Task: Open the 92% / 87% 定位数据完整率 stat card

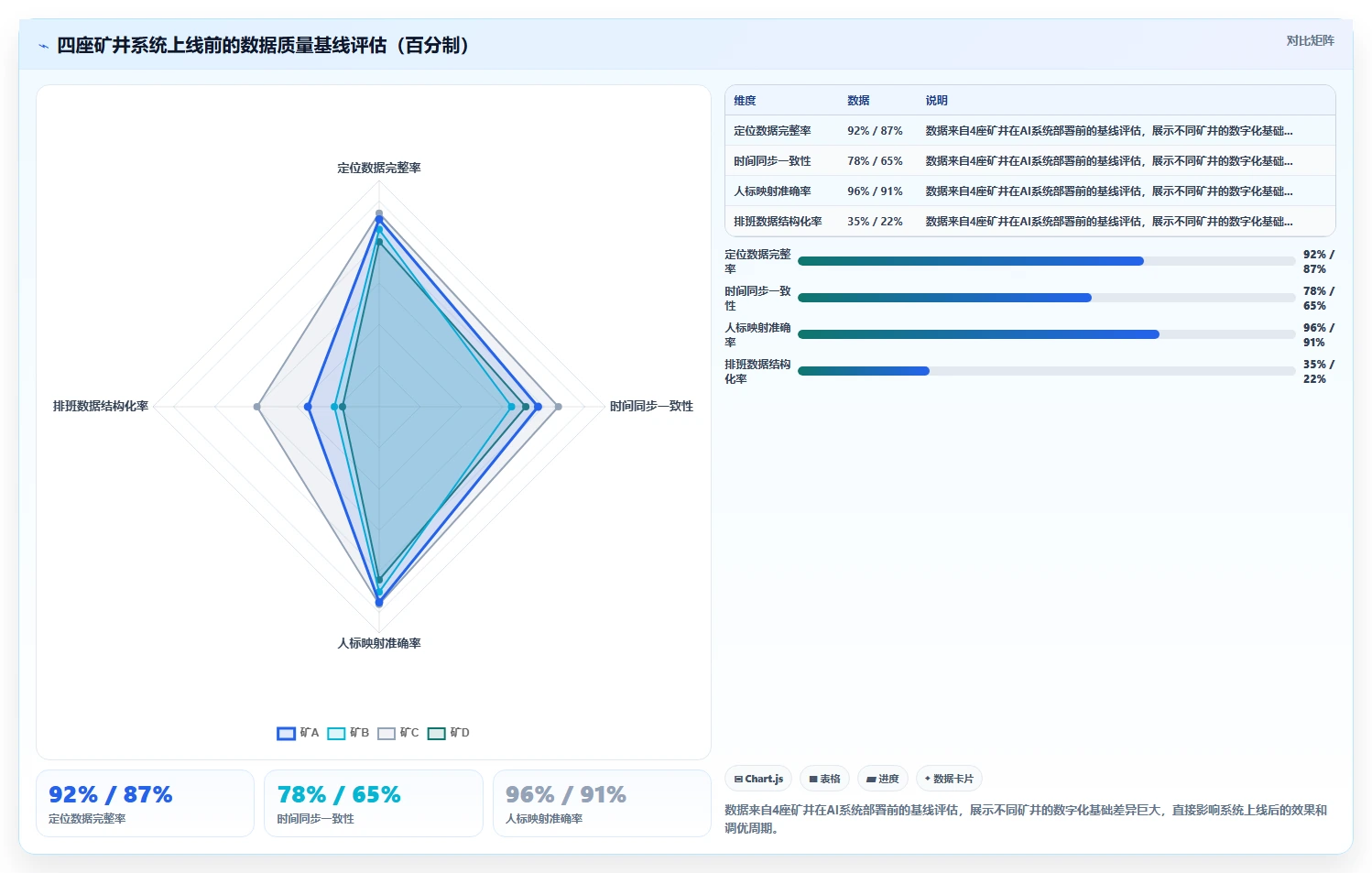Action: (x=145, y=803)
